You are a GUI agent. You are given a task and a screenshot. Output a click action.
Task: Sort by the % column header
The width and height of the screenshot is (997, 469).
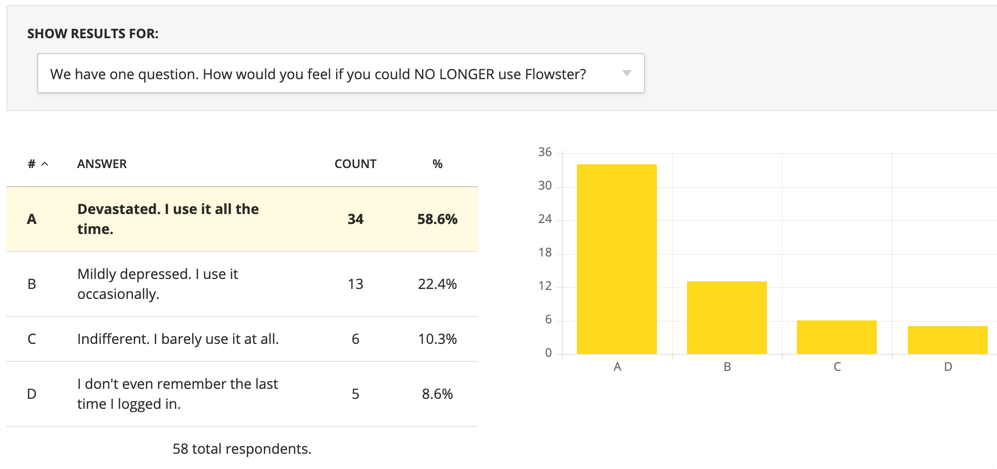tap(437, 164)
